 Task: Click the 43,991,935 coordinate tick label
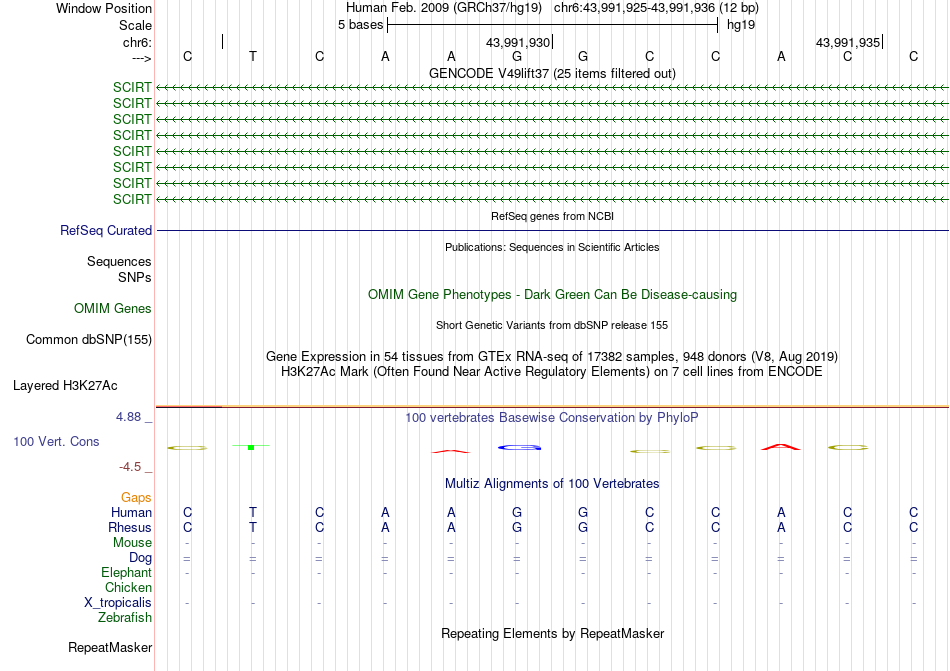click(848, 42)
